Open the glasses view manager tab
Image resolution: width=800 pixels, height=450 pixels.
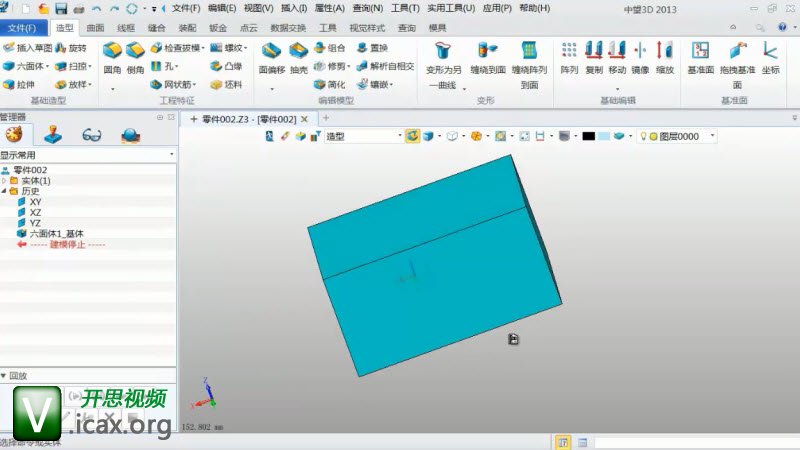tap(91, 135)
